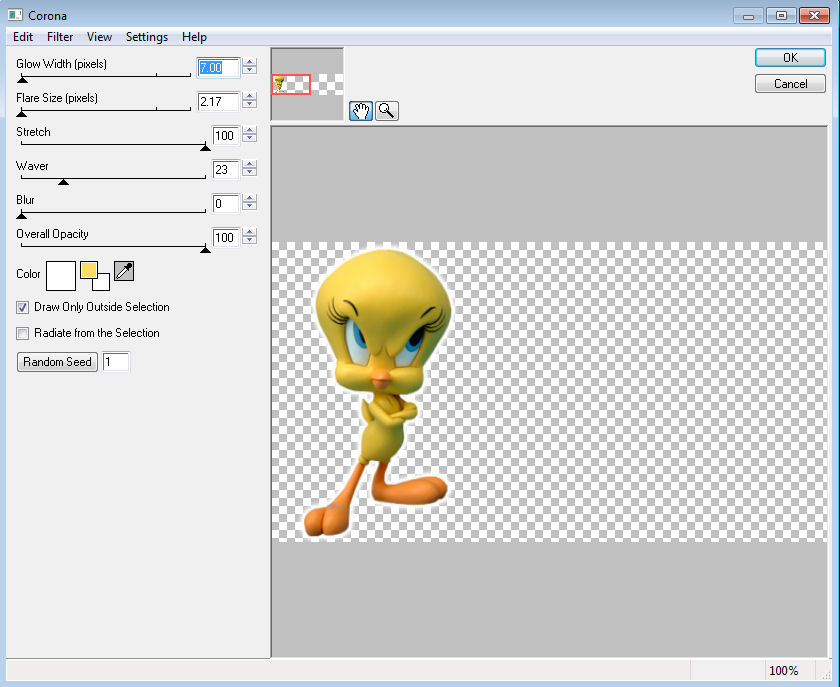The height and width of the screenshot is (687, 840).
Task: Click the Waver slider handle
Action: coord(63,182)
